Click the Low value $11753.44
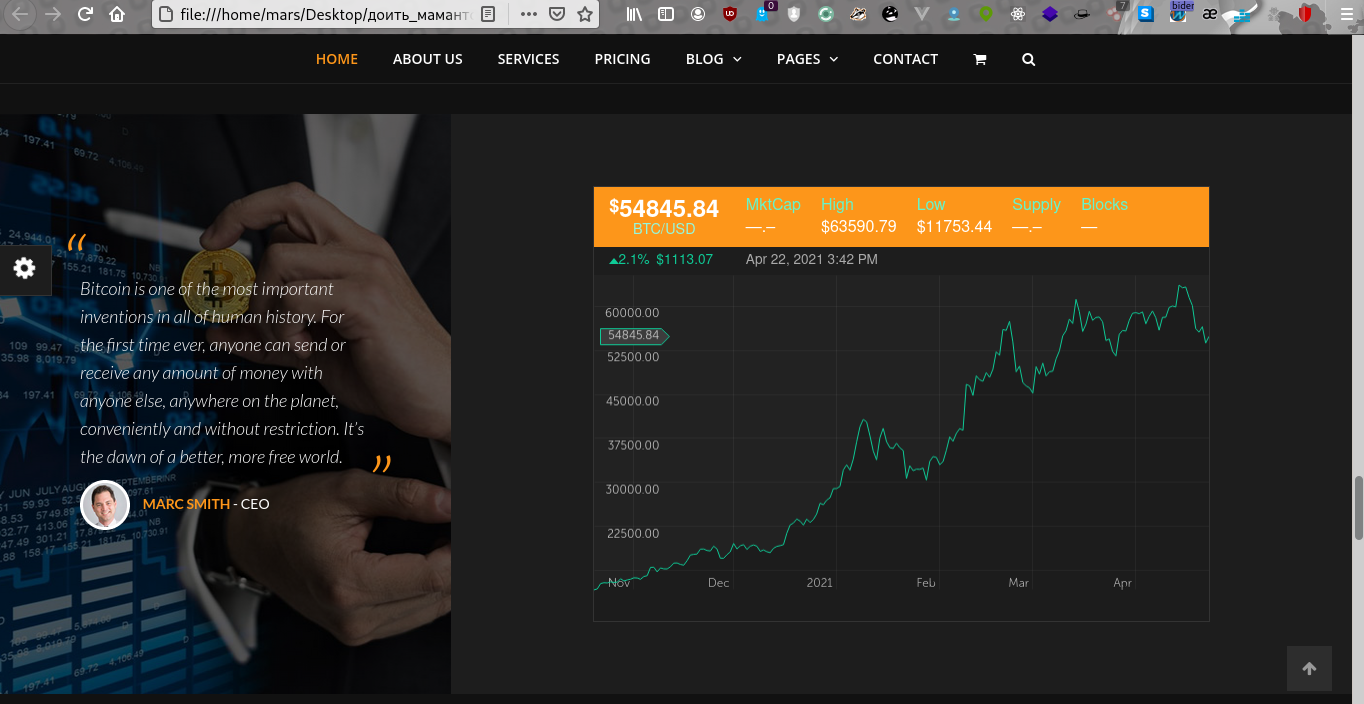The image size is (1364, 704). [954, 227]
